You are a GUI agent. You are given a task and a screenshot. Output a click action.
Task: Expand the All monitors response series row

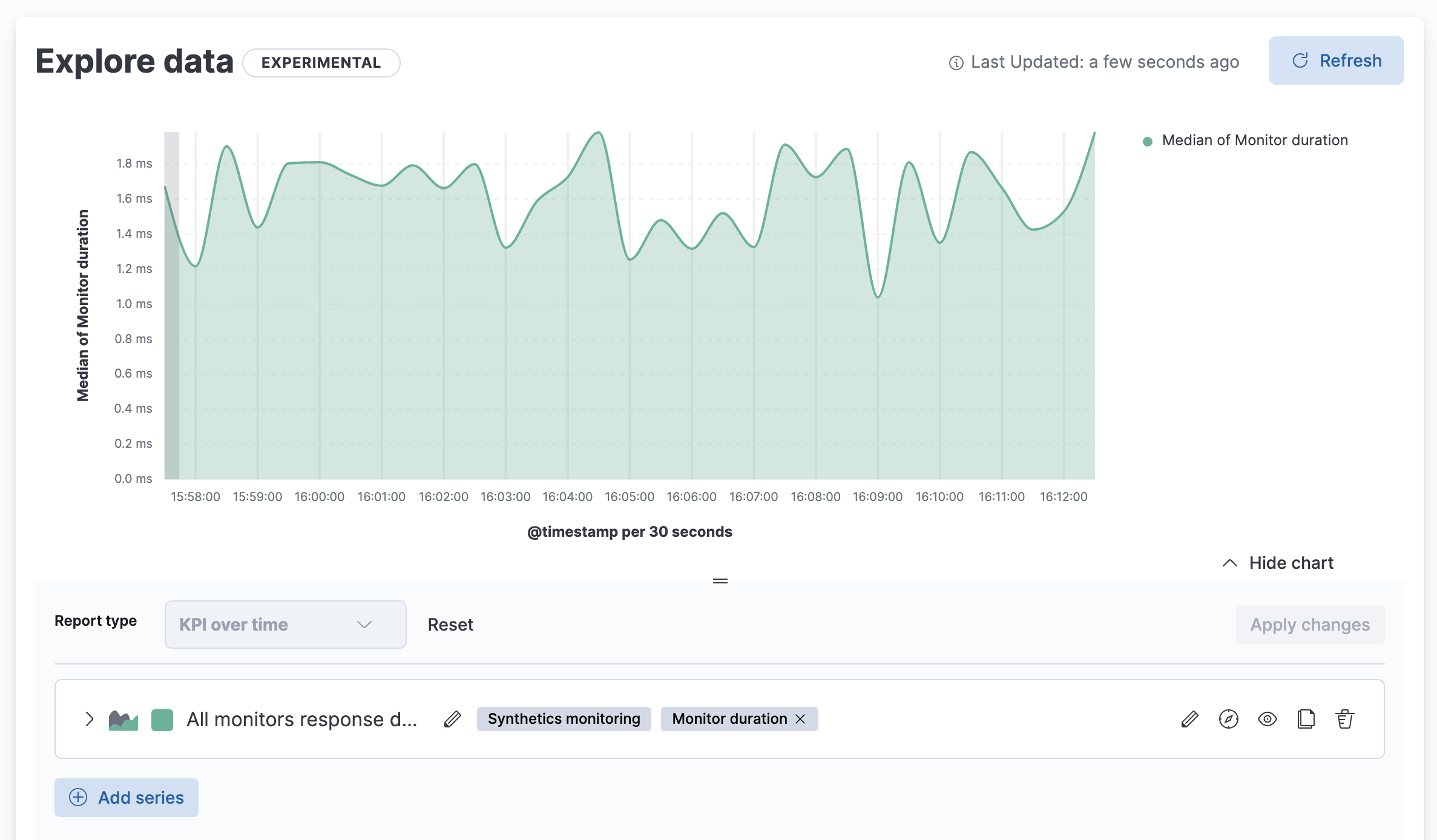[x=89, y=719]
